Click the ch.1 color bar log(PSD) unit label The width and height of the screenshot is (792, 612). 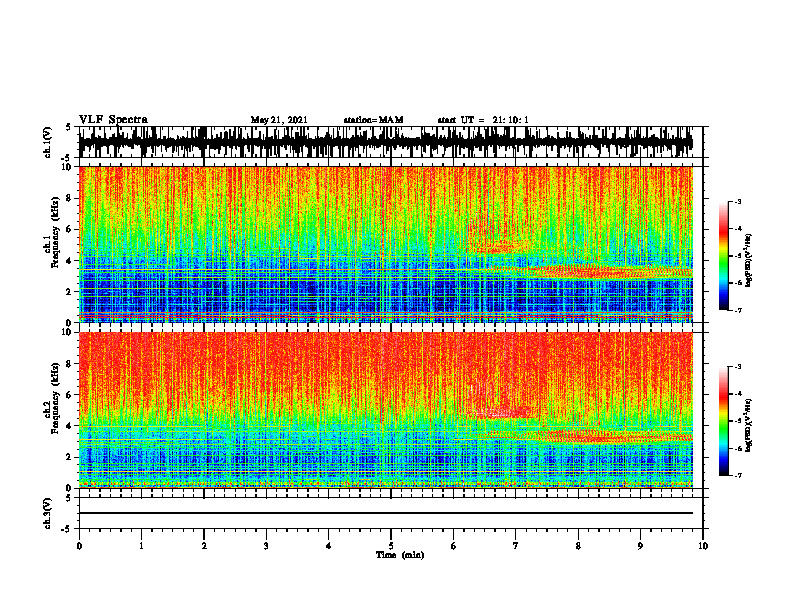pos(749,261)
